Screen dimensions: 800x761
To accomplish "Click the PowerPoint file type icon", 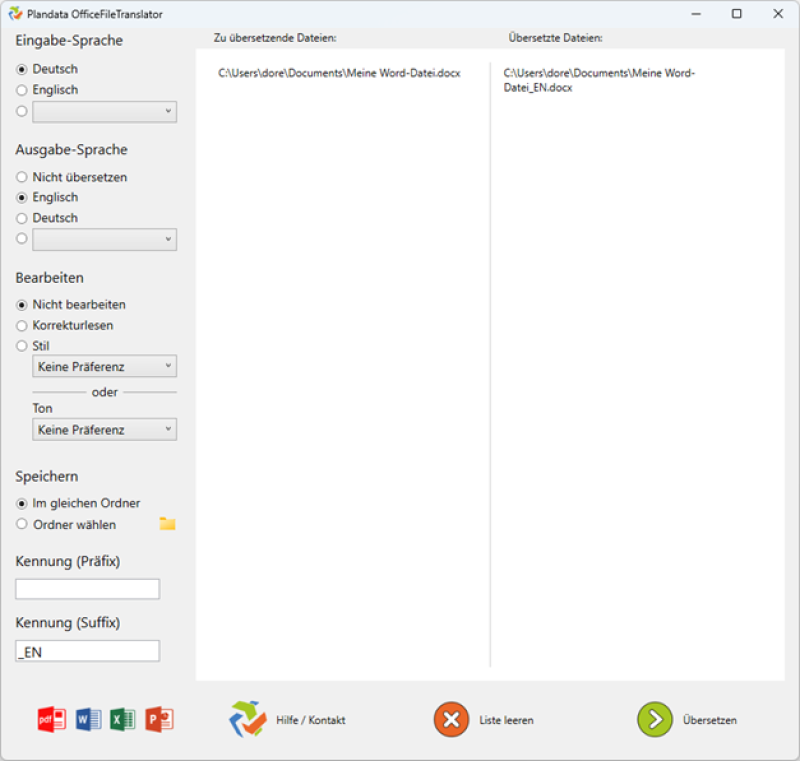I will coord(159,719).
